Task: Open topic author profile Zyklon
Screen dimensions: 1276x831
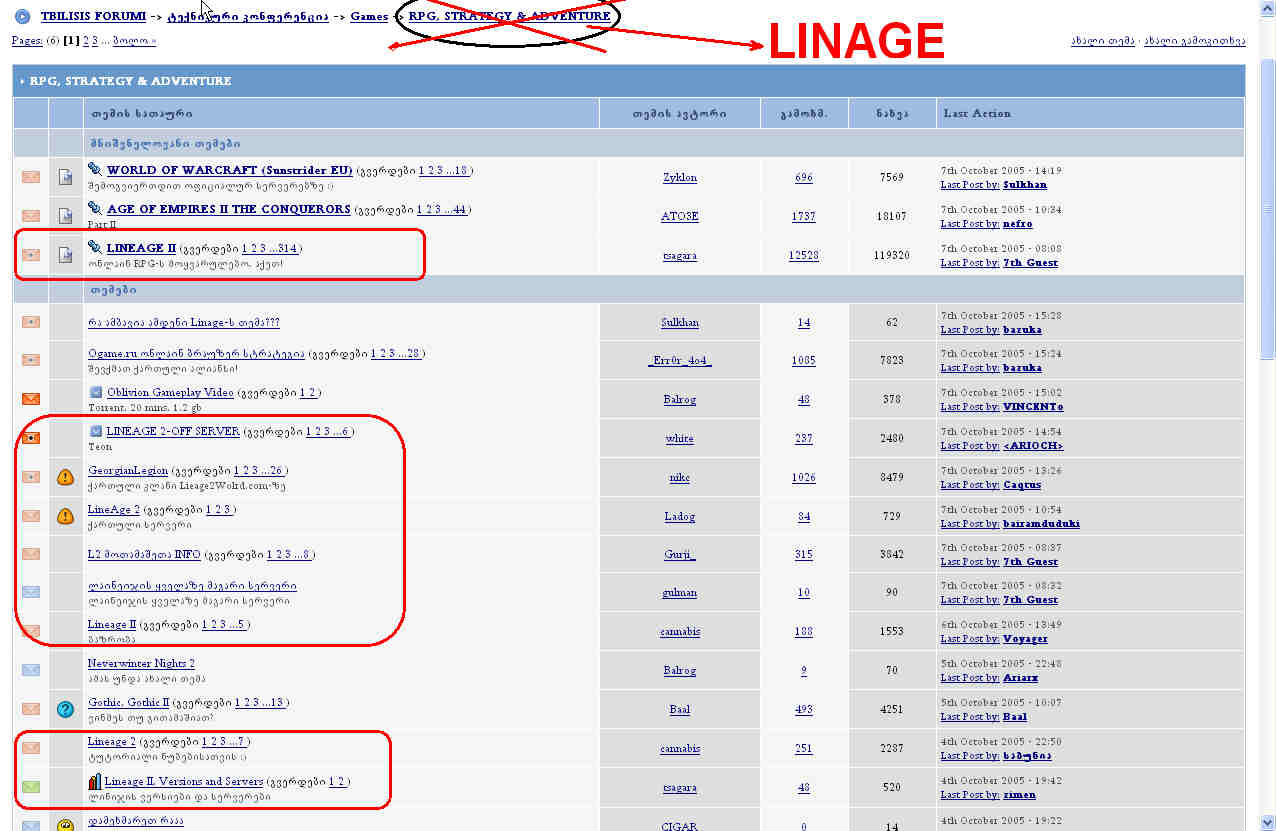Action: click(679, 177)
